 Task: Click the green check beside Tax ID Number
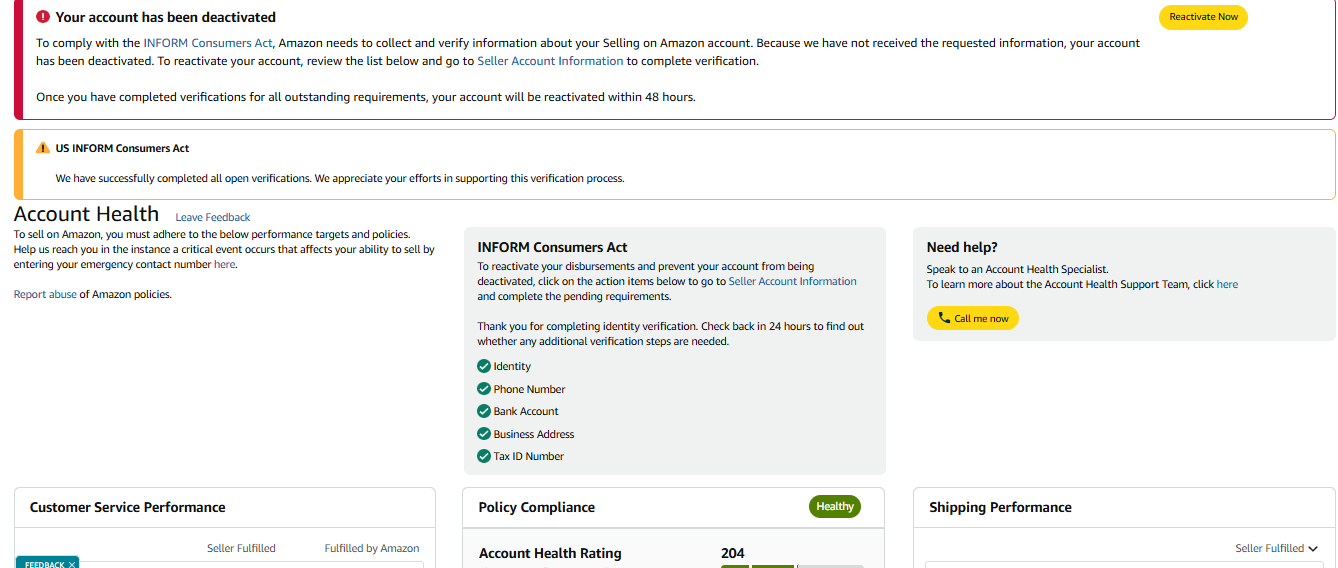484,456
